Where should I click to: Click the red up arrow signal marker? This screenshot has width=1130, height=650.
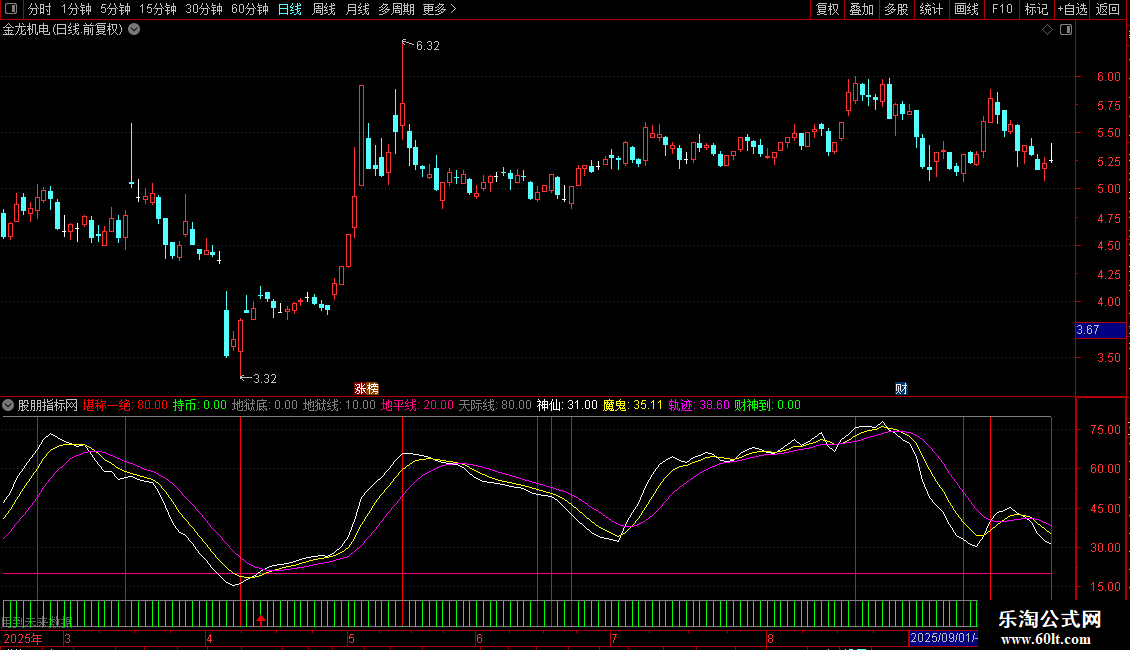[x=261, y=621]
